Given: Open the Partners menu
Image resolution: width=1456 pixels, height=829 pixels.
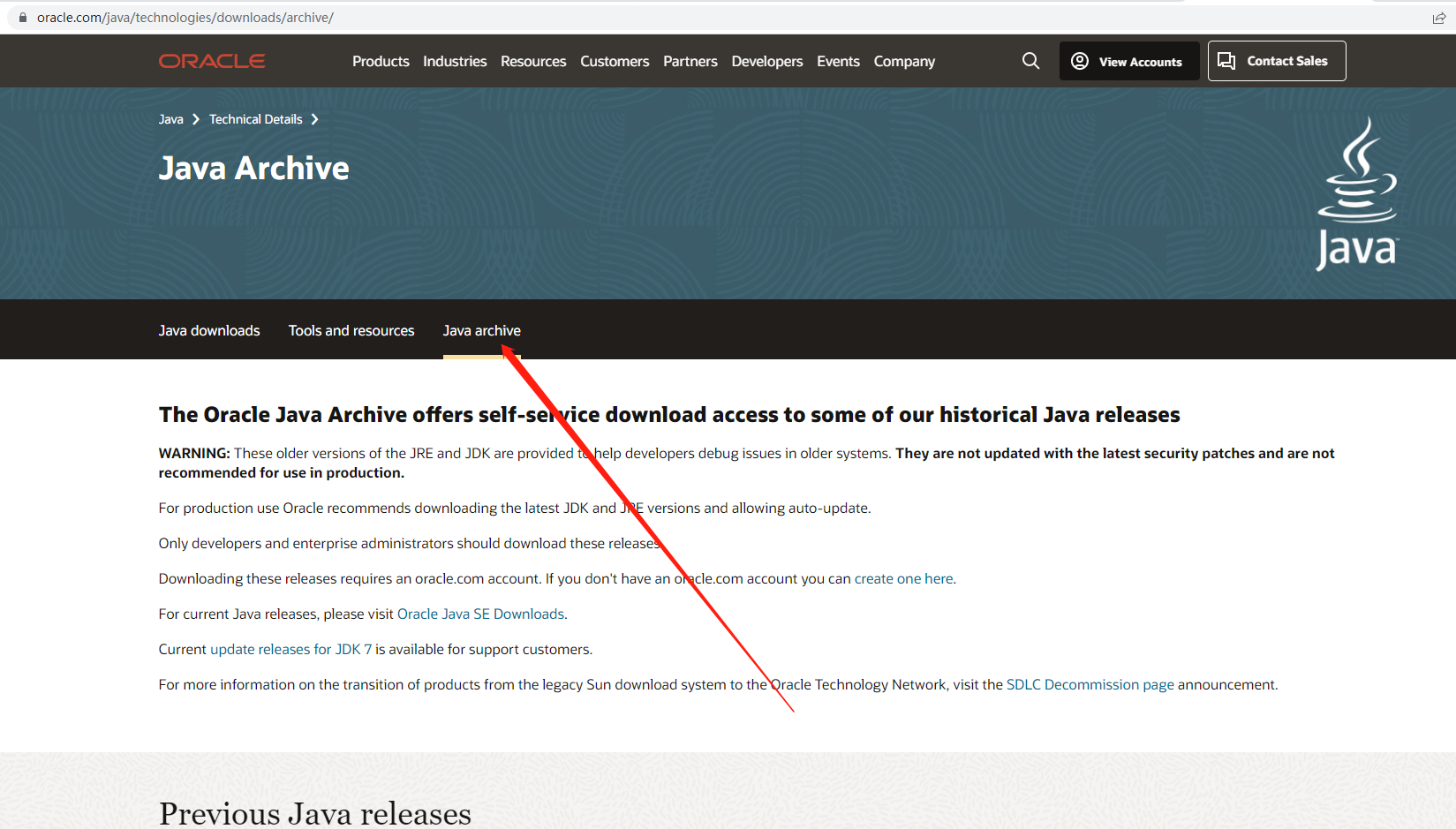Looking at the screenshot, I should [690, 61].
